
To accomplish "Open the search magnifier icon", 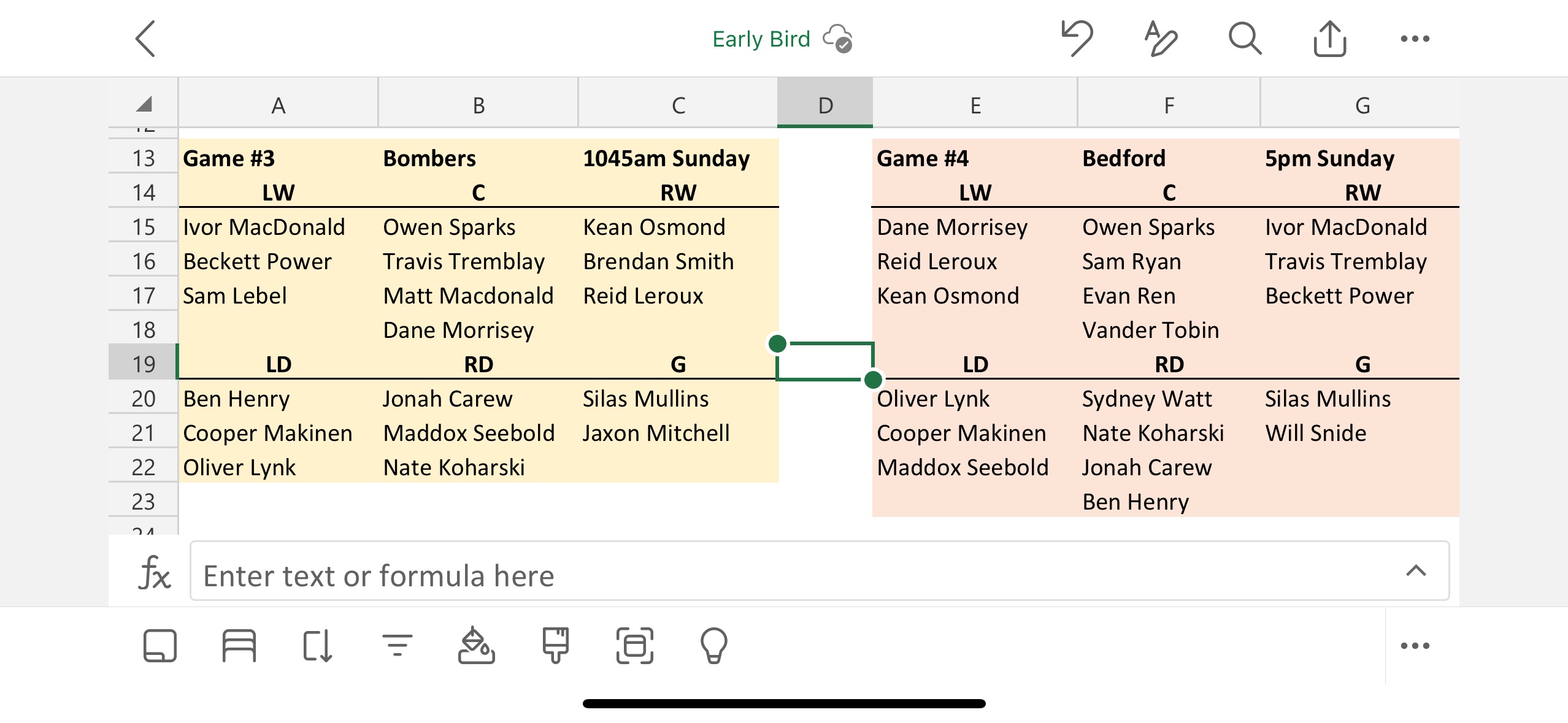I will (1244, 39).
